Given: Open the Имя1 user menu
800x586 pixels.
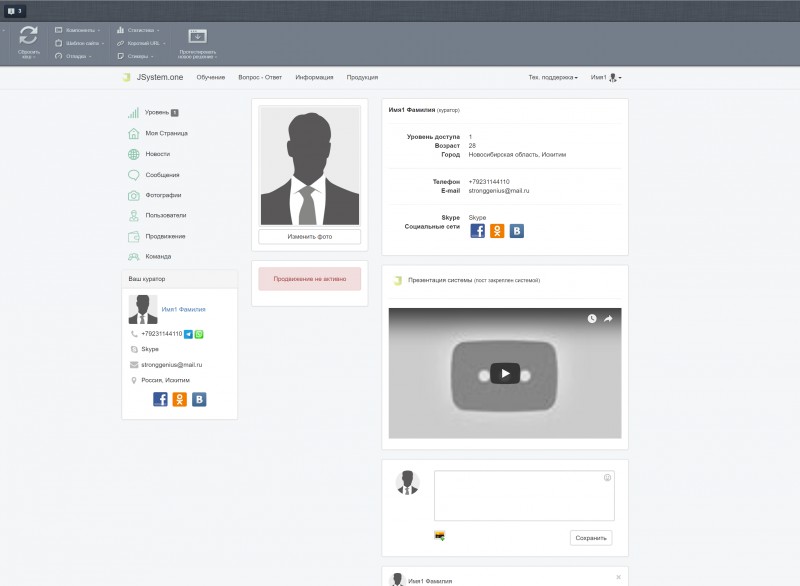Looking at the screenshot, I should pyautogui.click(x=606, y=78).
